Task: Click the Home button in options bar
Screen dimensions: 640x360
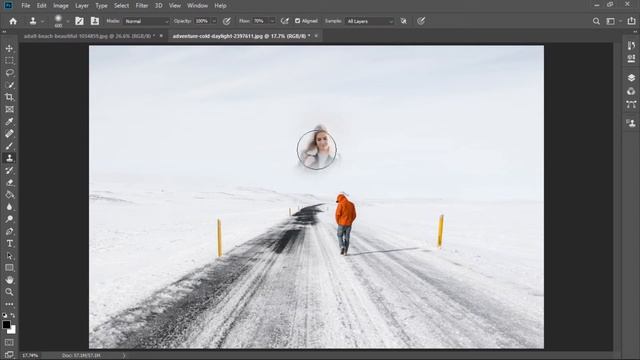Action: pyautogui.click(x=13, y=21)
